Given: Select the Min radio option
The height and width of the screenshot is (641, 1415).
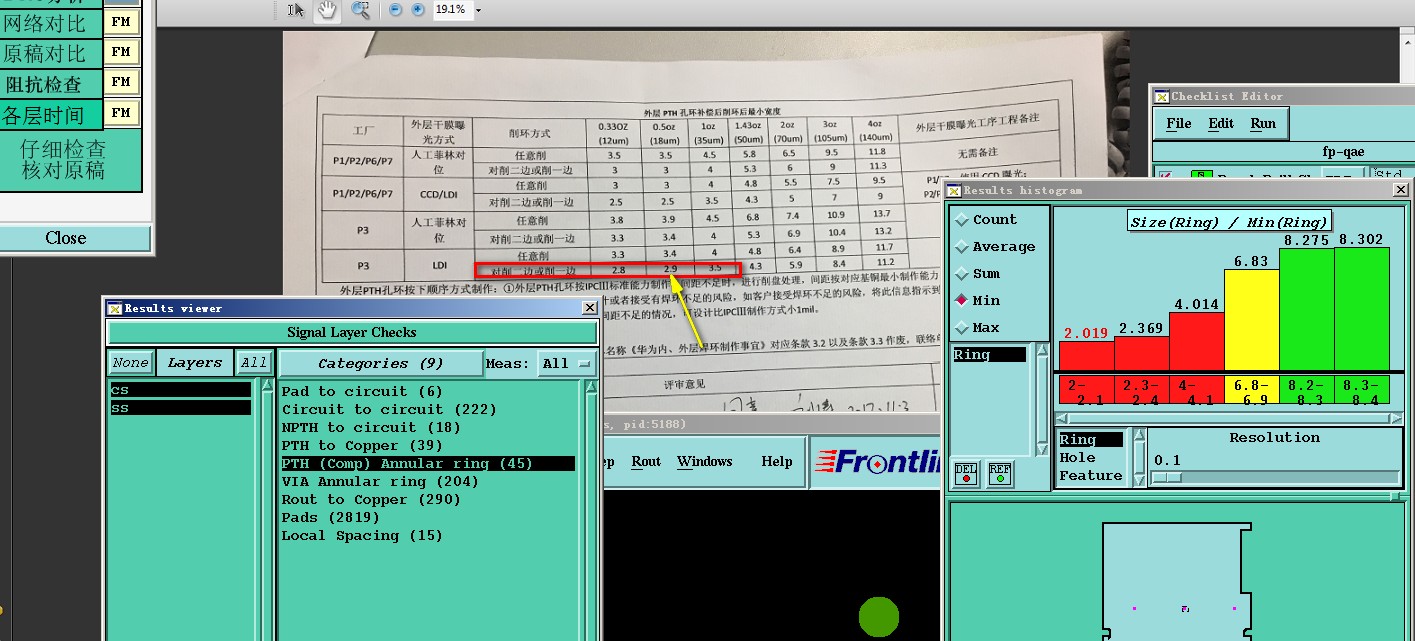Looking at the screenshot, I should tap(977, 301).
